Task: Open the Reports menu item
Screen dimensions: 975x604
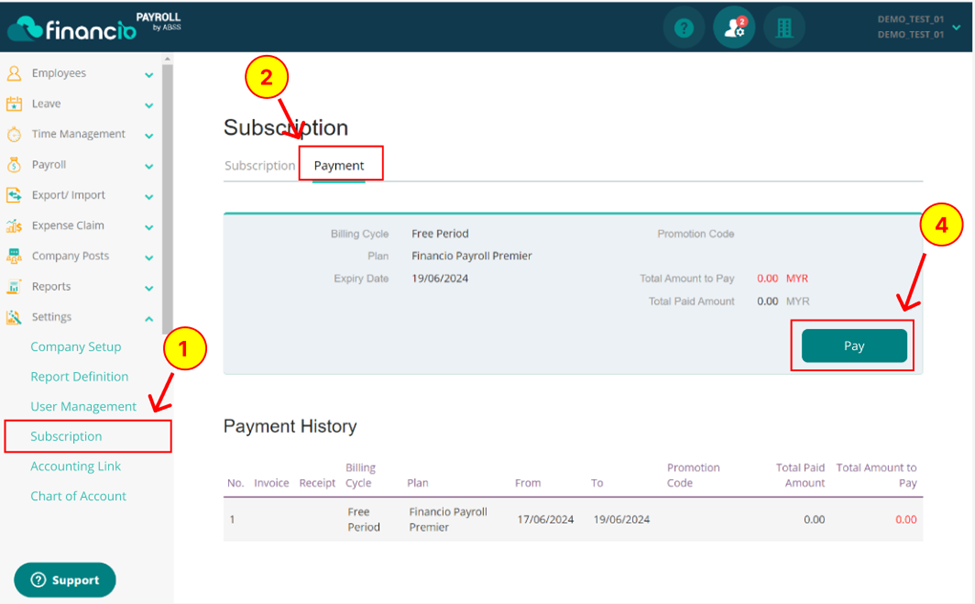Action: pyautogui.click(x=51, y=286)
